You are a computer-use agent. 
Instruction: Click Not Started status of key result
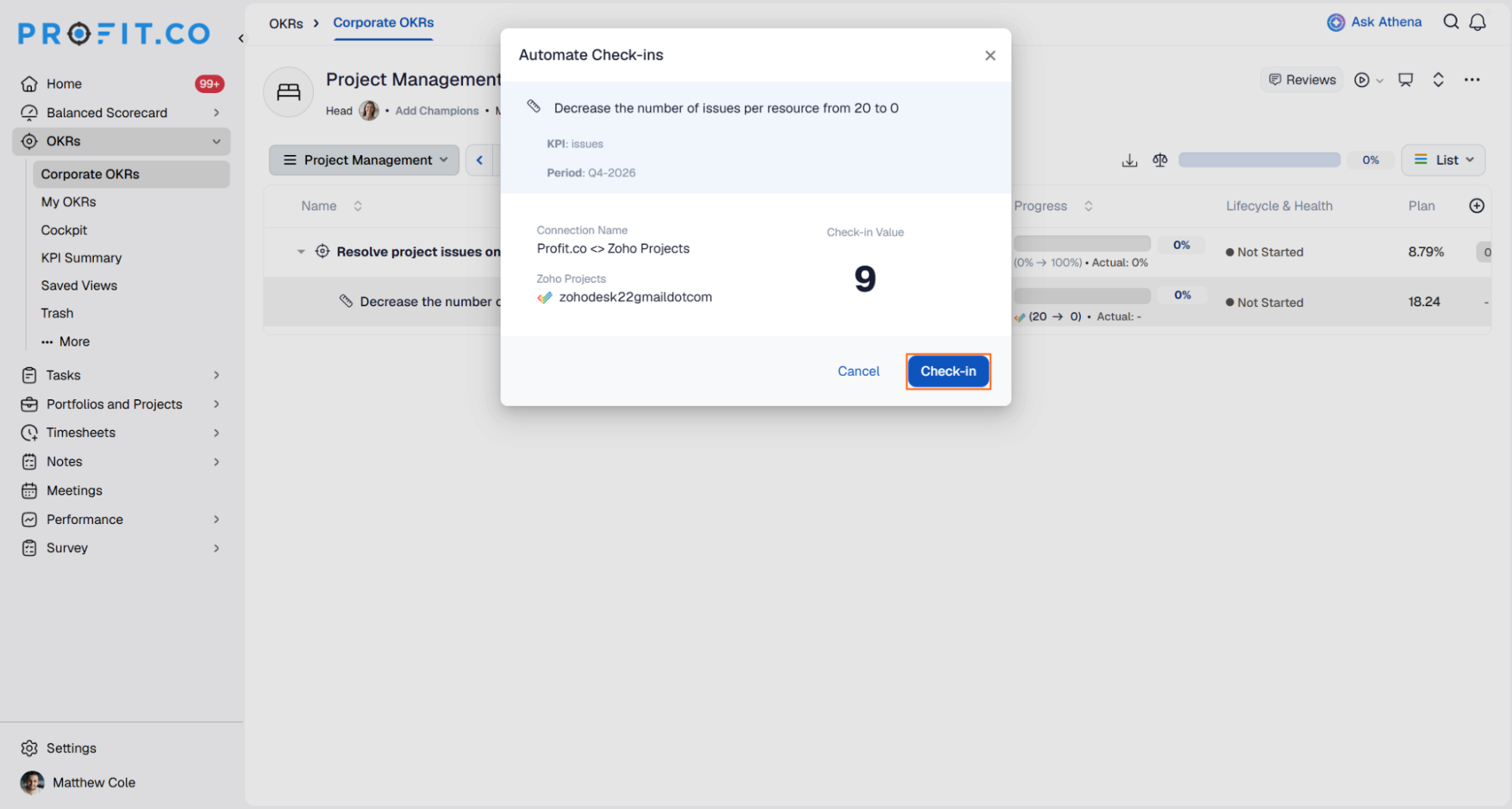pyautogui.click(x=1265, y=302)
